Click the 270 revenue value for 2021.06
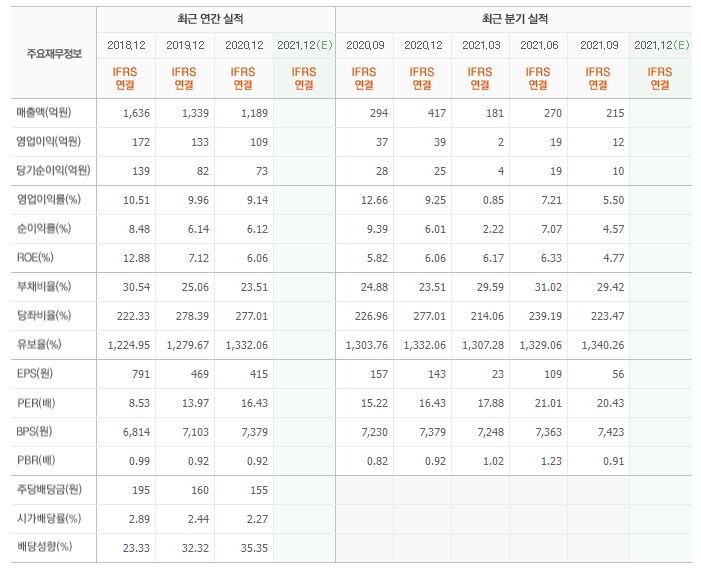Screen dimensions: 701x570 tap(553, 113)
